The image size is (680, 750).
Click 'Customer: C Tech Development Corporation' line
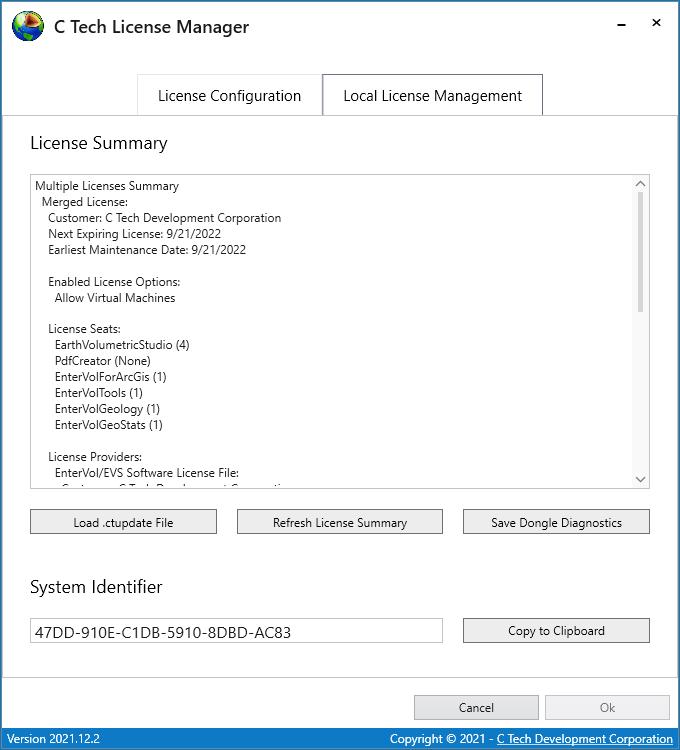(165, 218)
